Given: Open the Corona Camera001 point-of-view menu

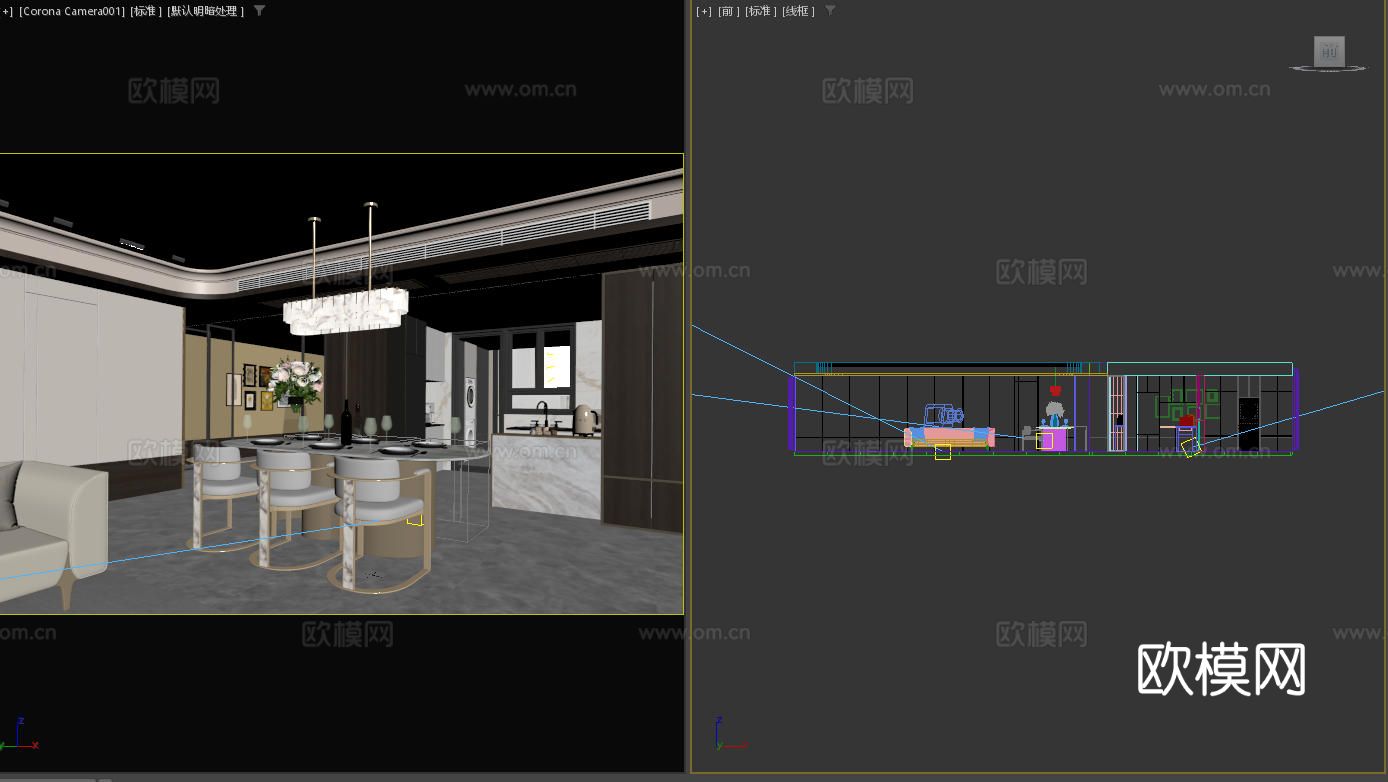Looking at the screenshot, I should point(70,11).
